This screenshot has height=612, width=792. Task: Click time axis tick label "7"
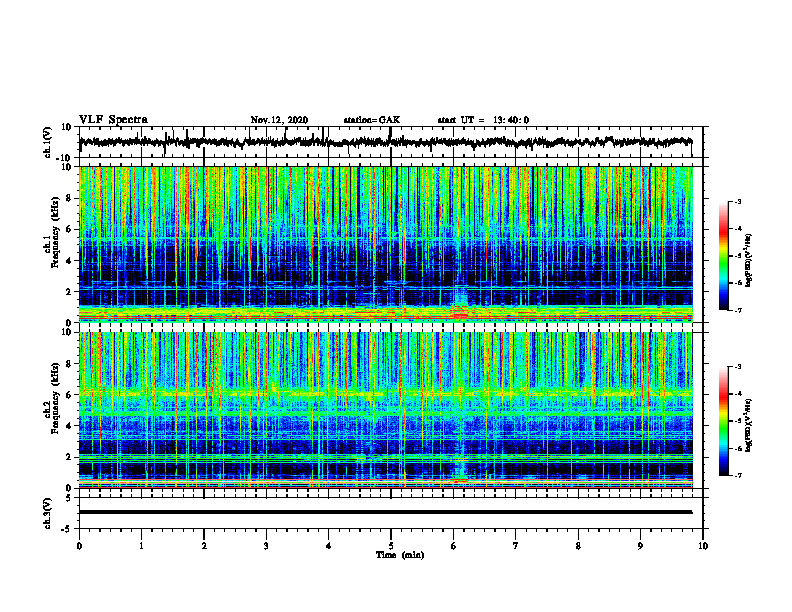(516, 546)
